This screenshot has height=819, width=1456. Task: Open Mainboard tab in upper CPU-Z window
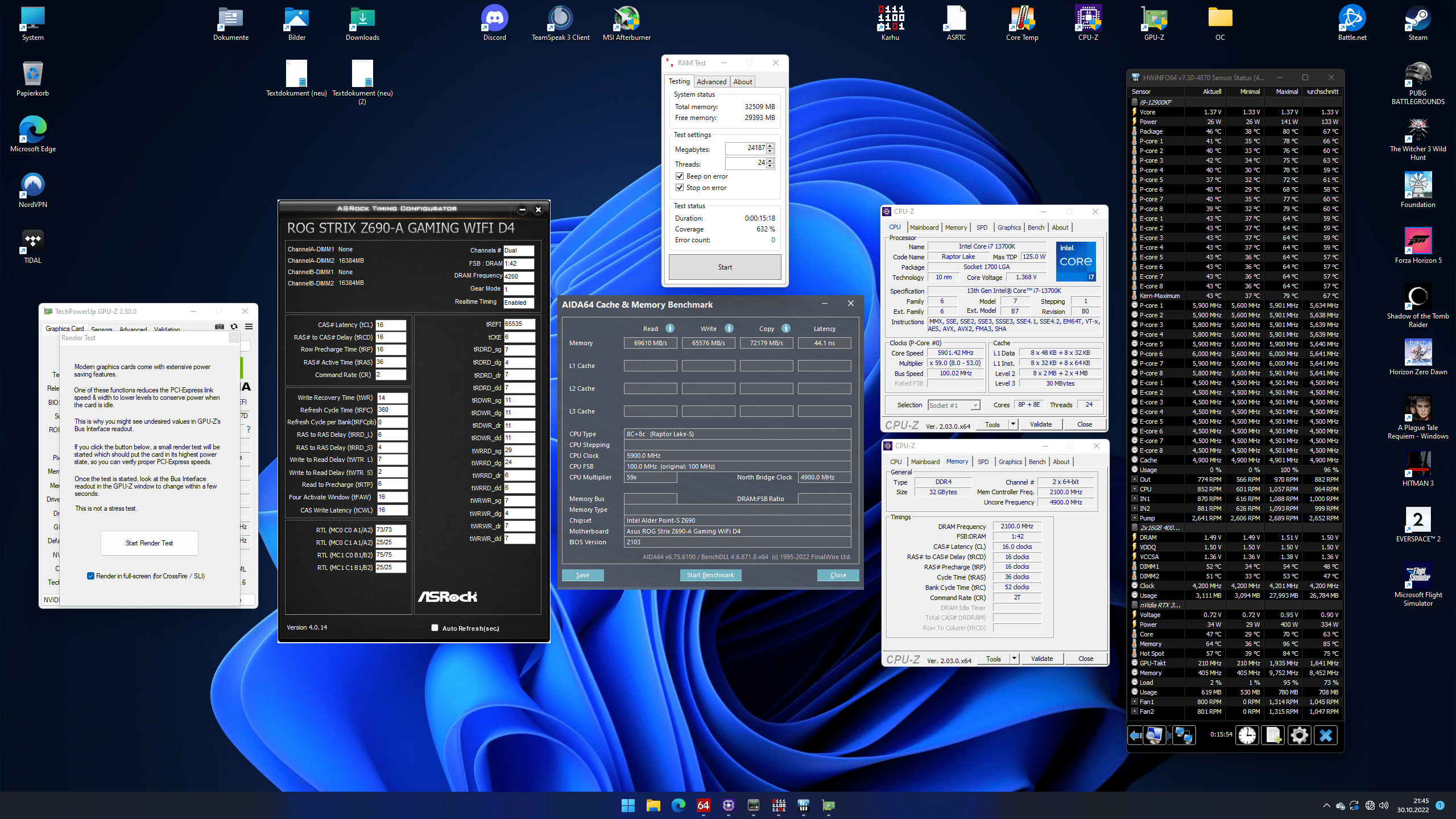tap(924, 227)
